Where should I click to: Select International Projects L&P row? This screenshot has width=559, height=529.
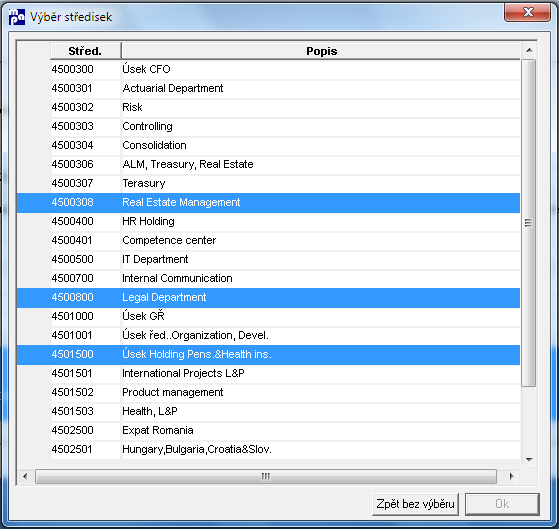268,373
